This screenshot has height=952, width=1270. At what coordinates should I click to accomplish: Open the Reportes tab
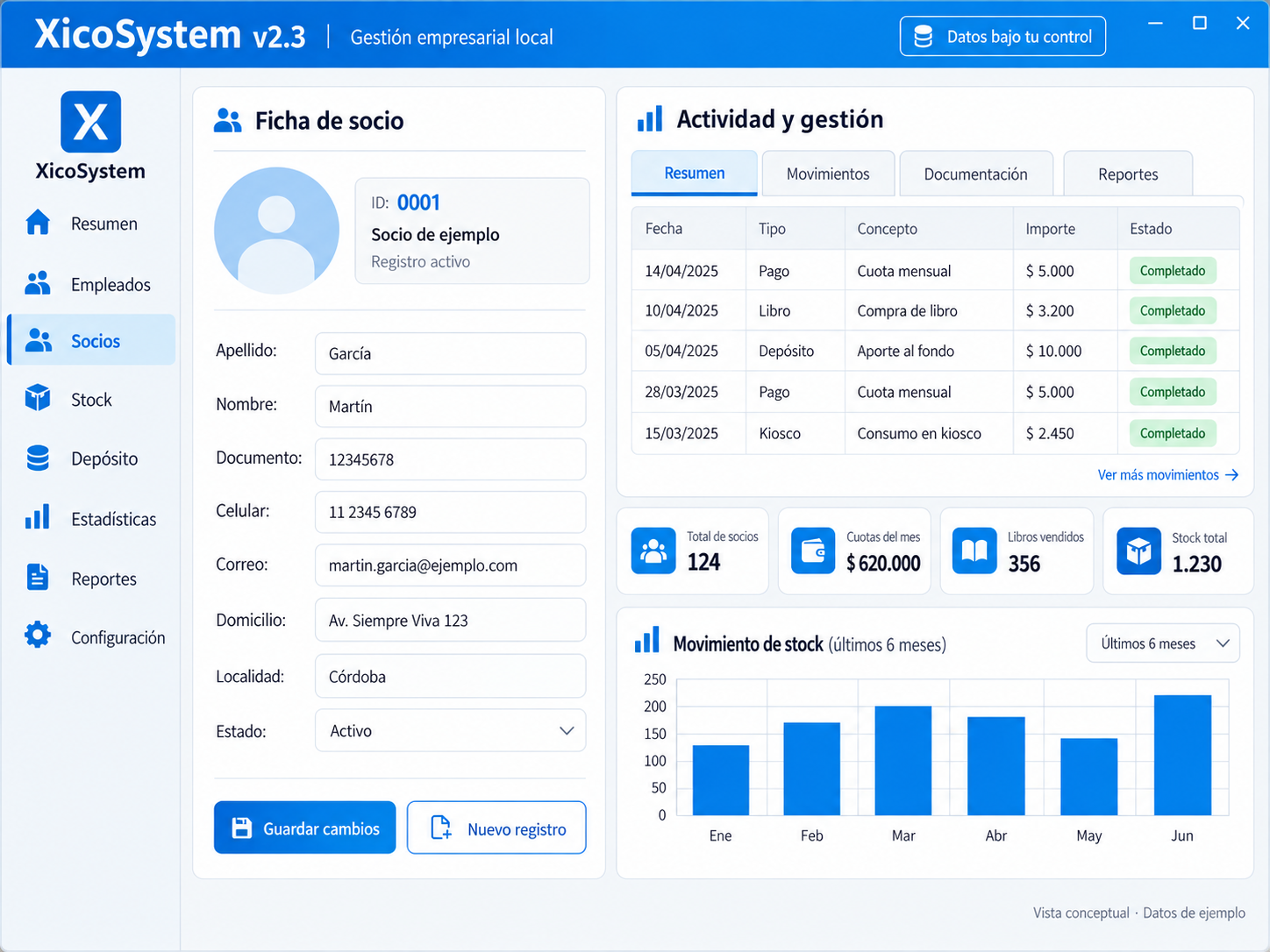pyautogui.click(x=1128, y=174)
